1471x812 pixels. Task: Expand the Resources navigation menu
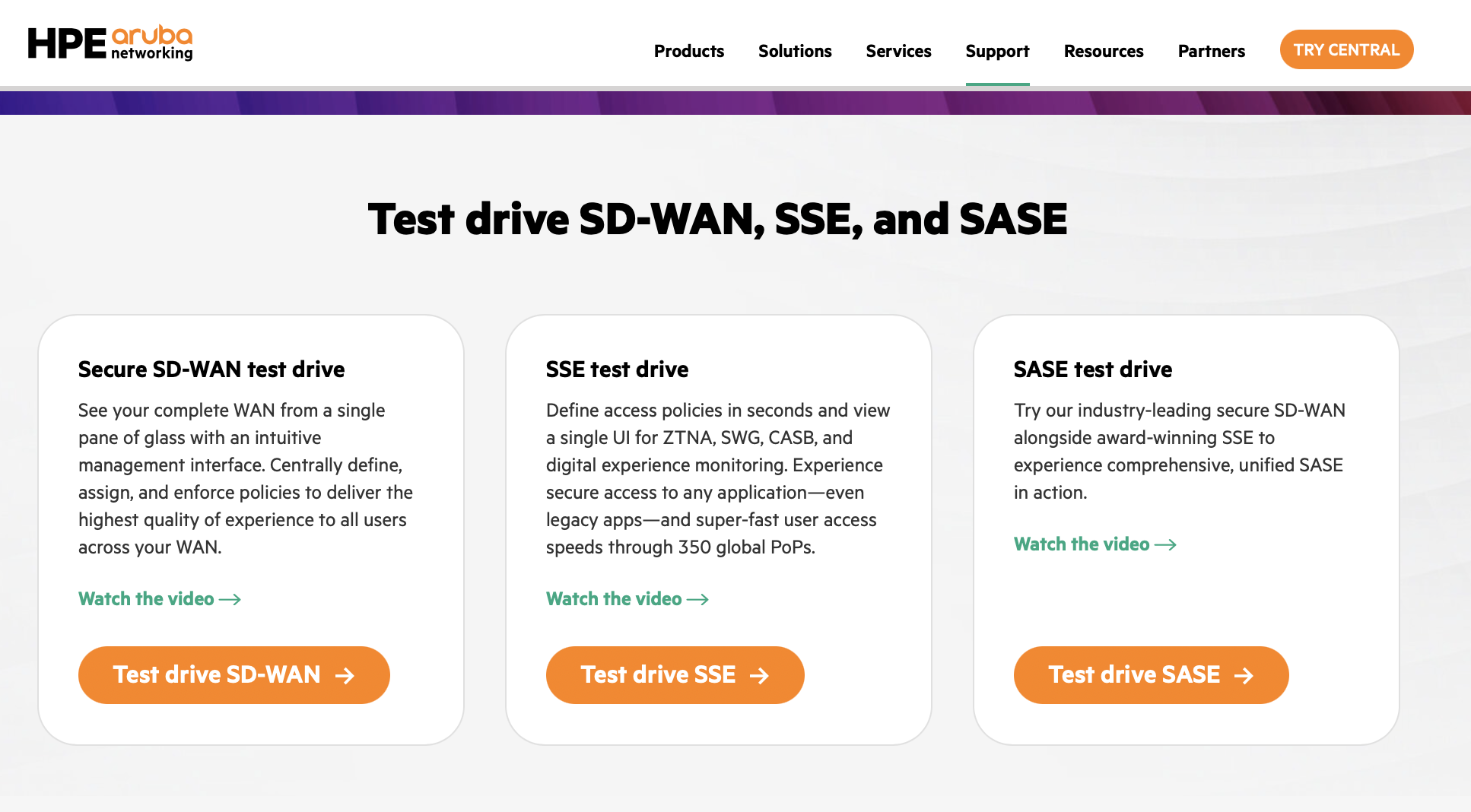click(1104, 51)
